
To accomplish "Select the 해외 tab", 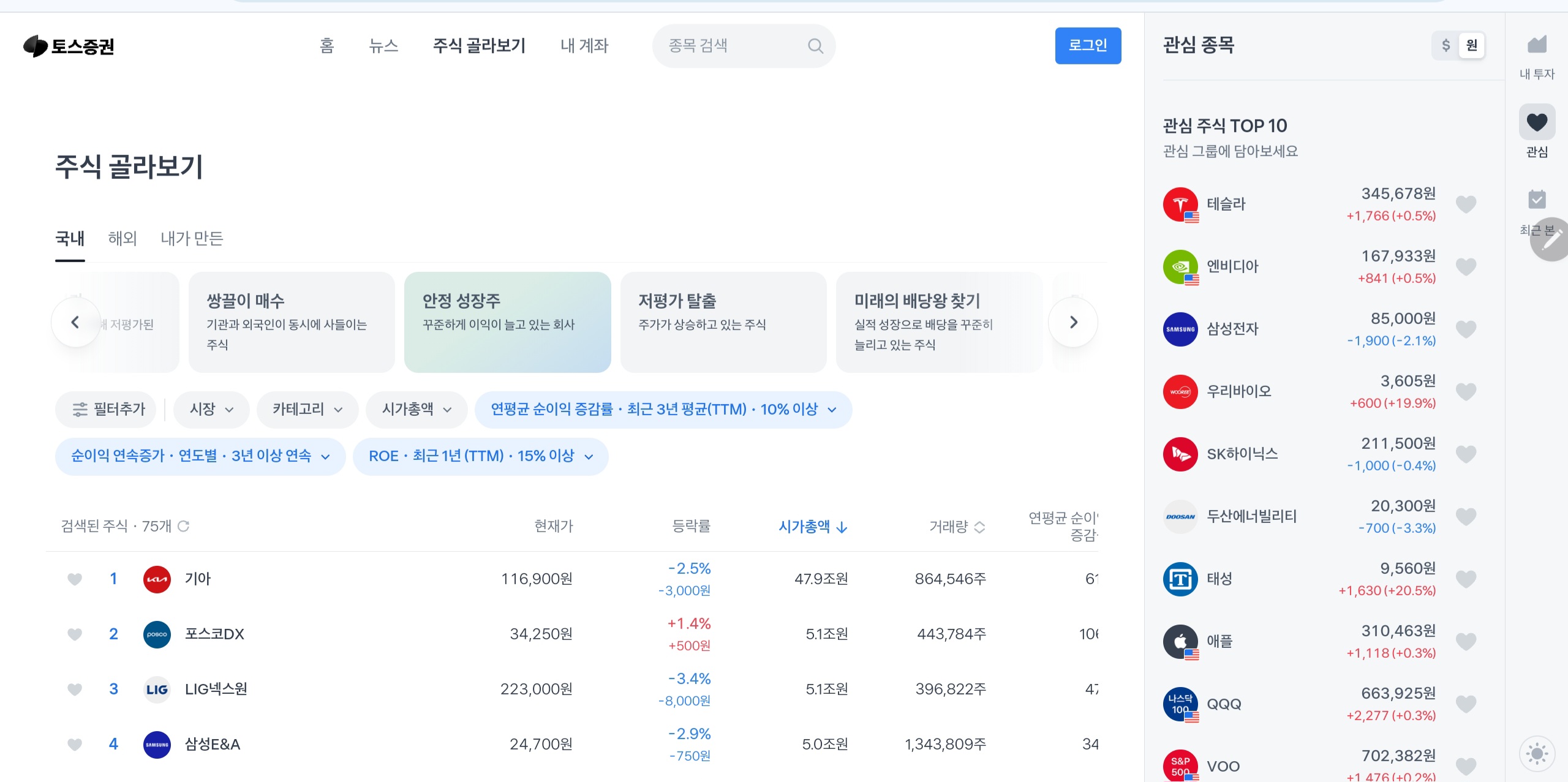I will pos(123,239).
